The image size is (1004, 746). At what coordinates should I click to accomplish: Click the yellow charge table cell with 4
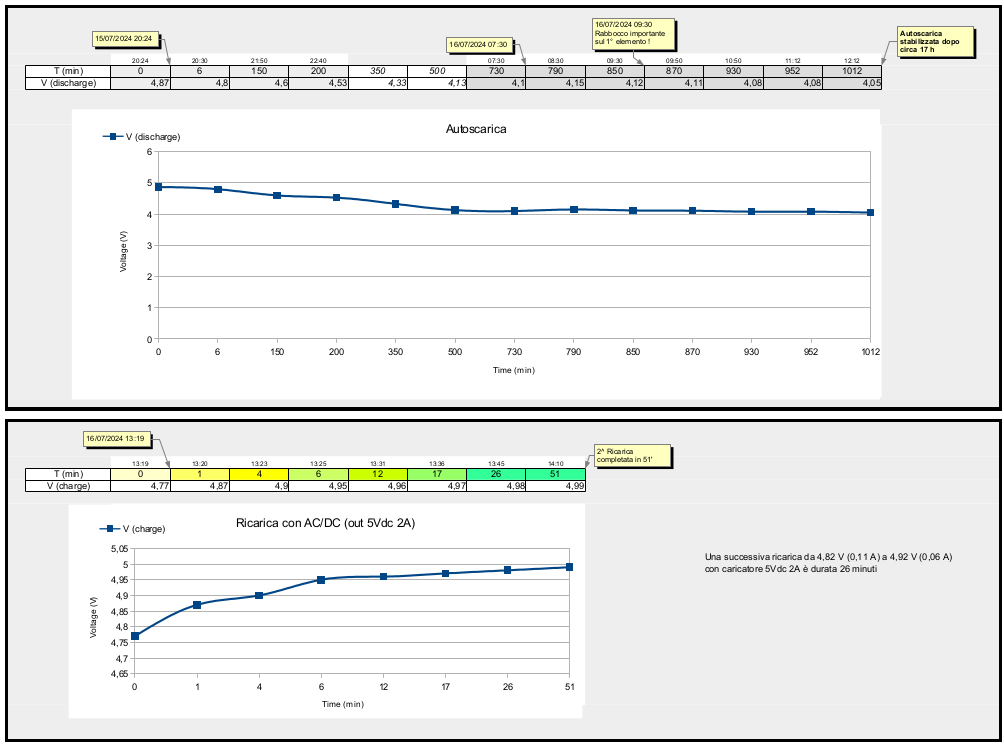258,474
